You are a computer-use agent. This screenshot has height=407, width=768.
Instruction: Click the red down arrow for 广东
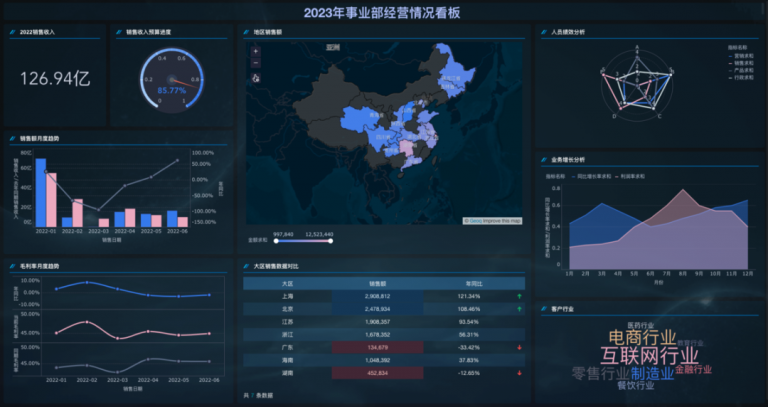519,348
